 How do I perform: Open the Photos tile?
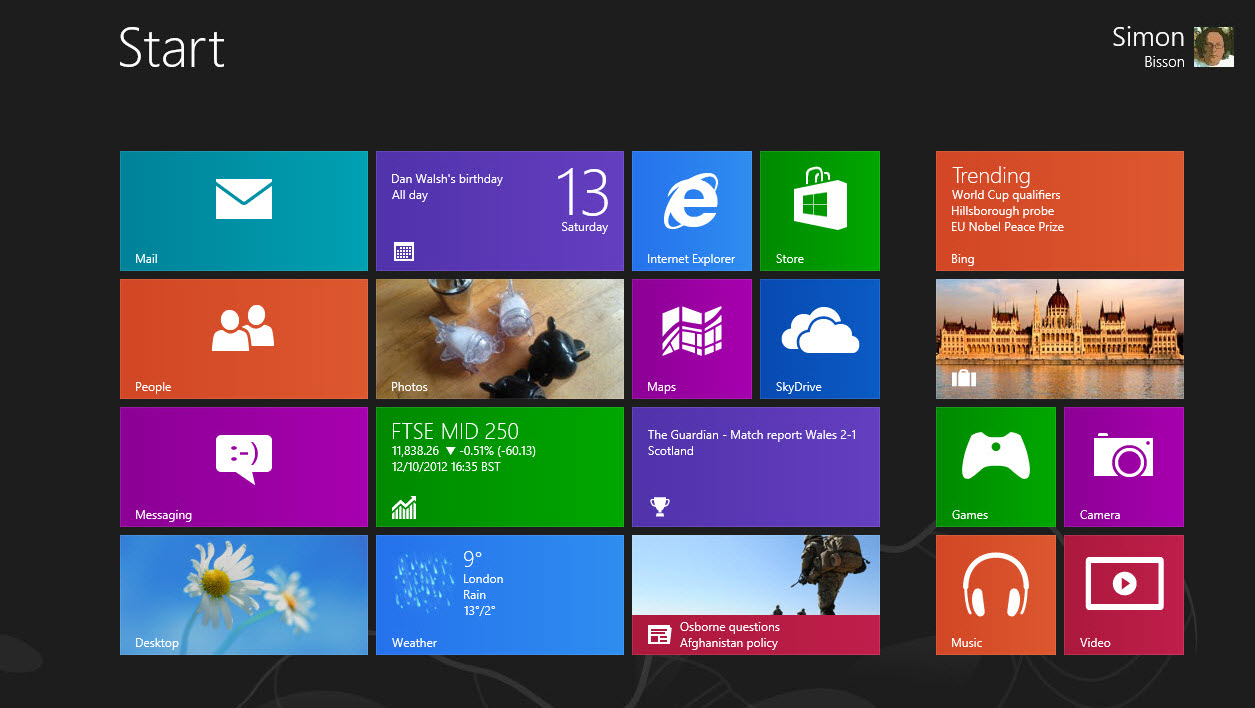click(500, 339)
